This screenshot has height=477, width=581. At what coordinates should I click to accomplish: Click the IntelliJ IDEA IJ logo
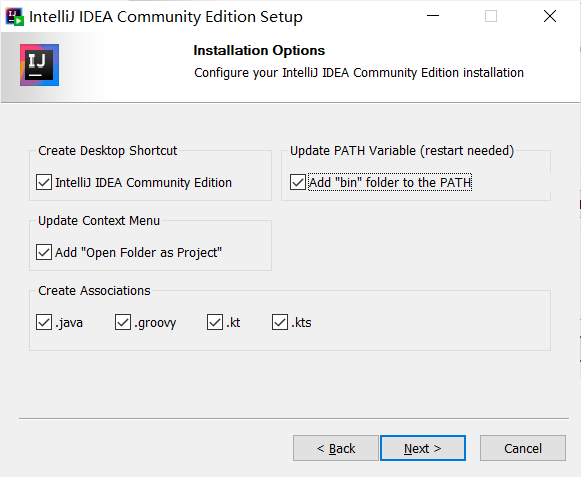39,65
